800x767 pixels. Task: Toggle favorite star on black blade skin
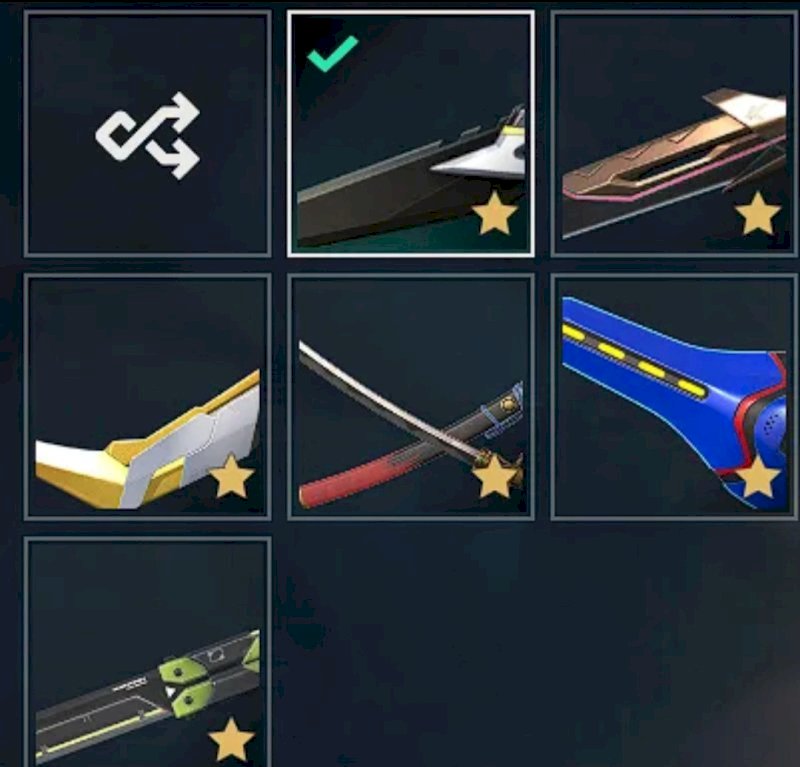(x=494, y=213)
